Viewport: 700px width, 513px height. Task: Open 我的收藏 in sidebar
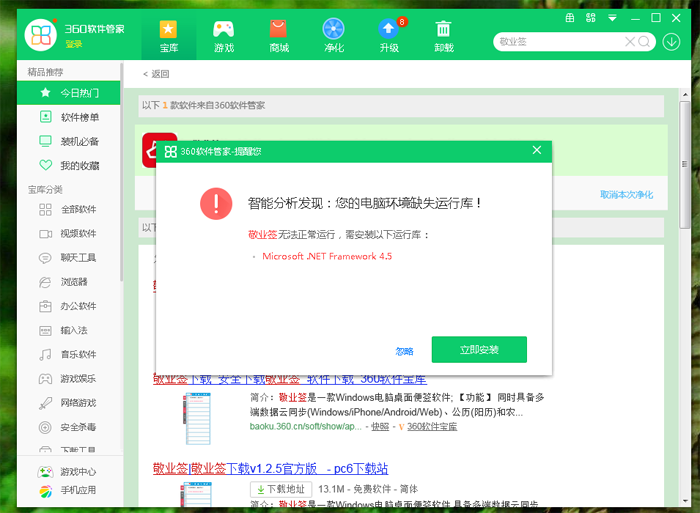point(69,166)
